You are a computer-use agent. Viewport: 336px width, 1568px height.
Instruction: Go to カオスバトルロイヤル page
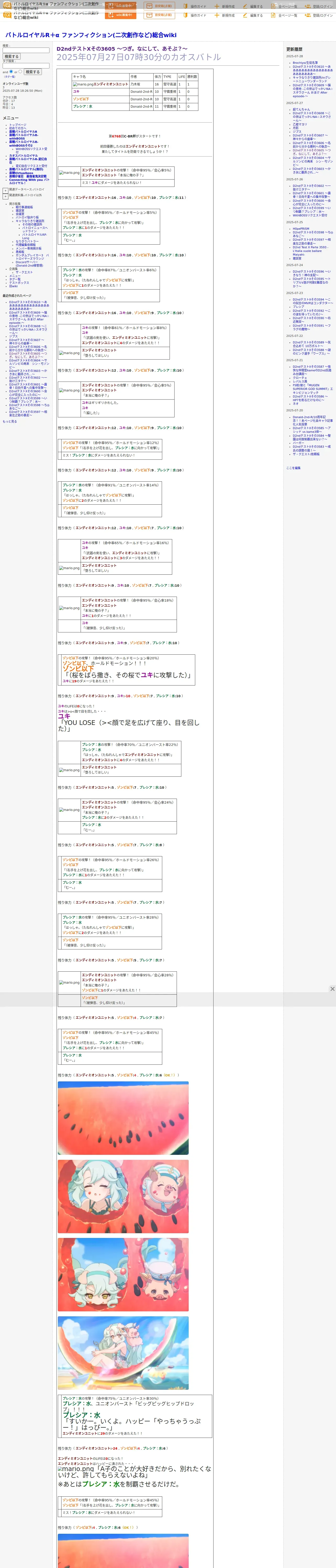click(23, 156)
